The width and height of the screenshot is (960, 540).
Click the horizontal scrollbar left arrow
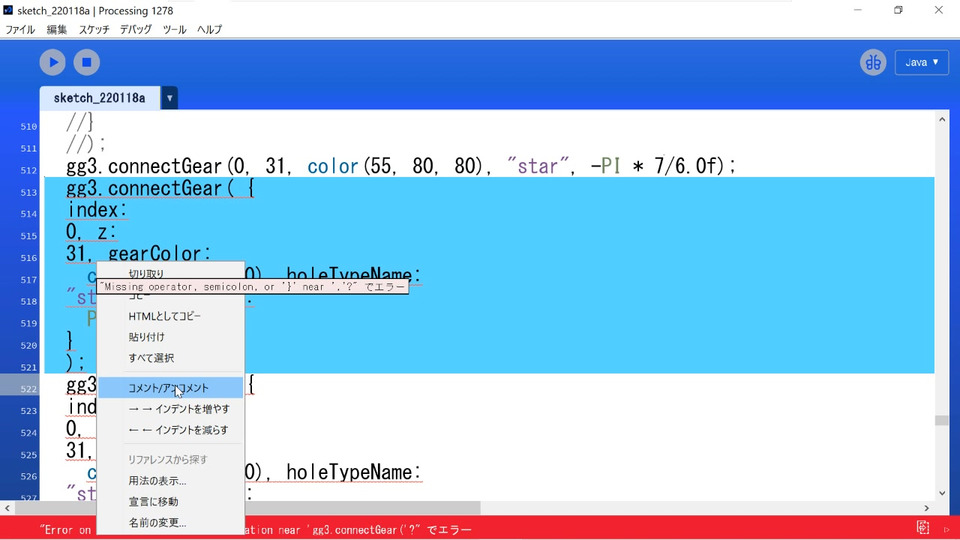(7, 508)
